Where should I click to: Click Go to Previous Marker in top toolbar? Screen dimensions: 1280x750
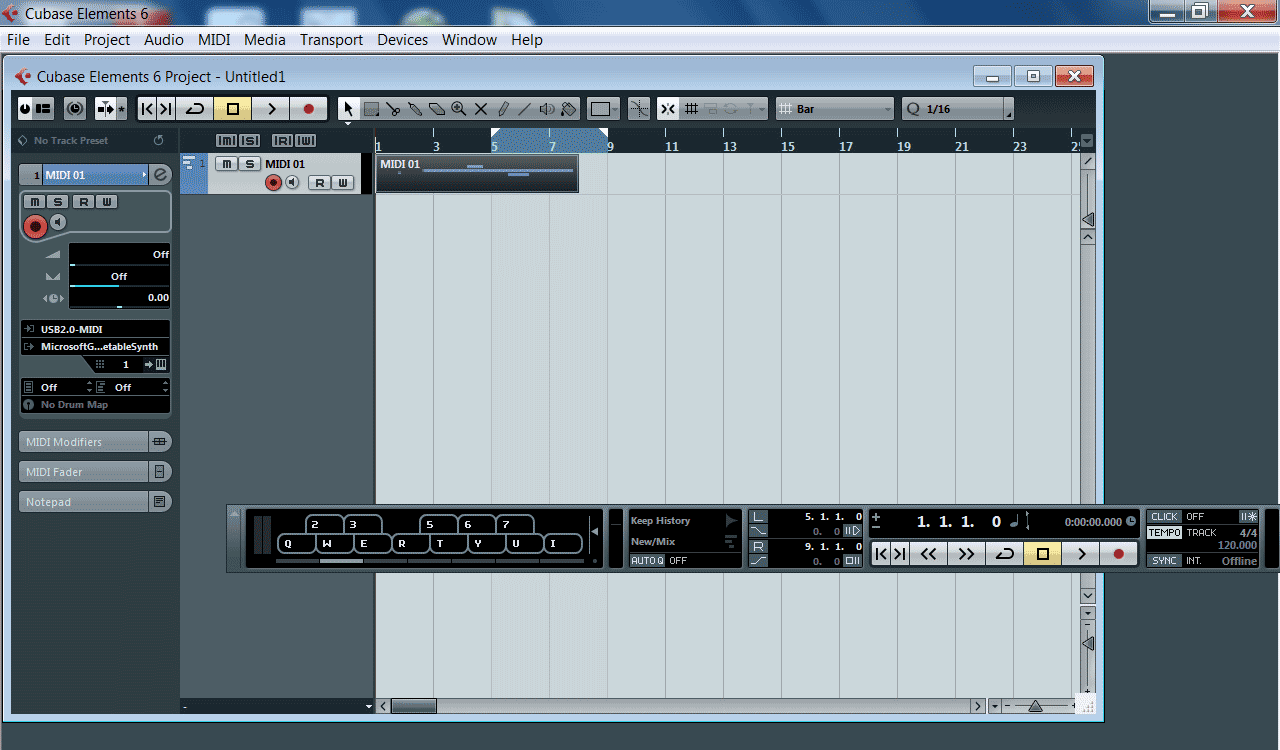146,109
